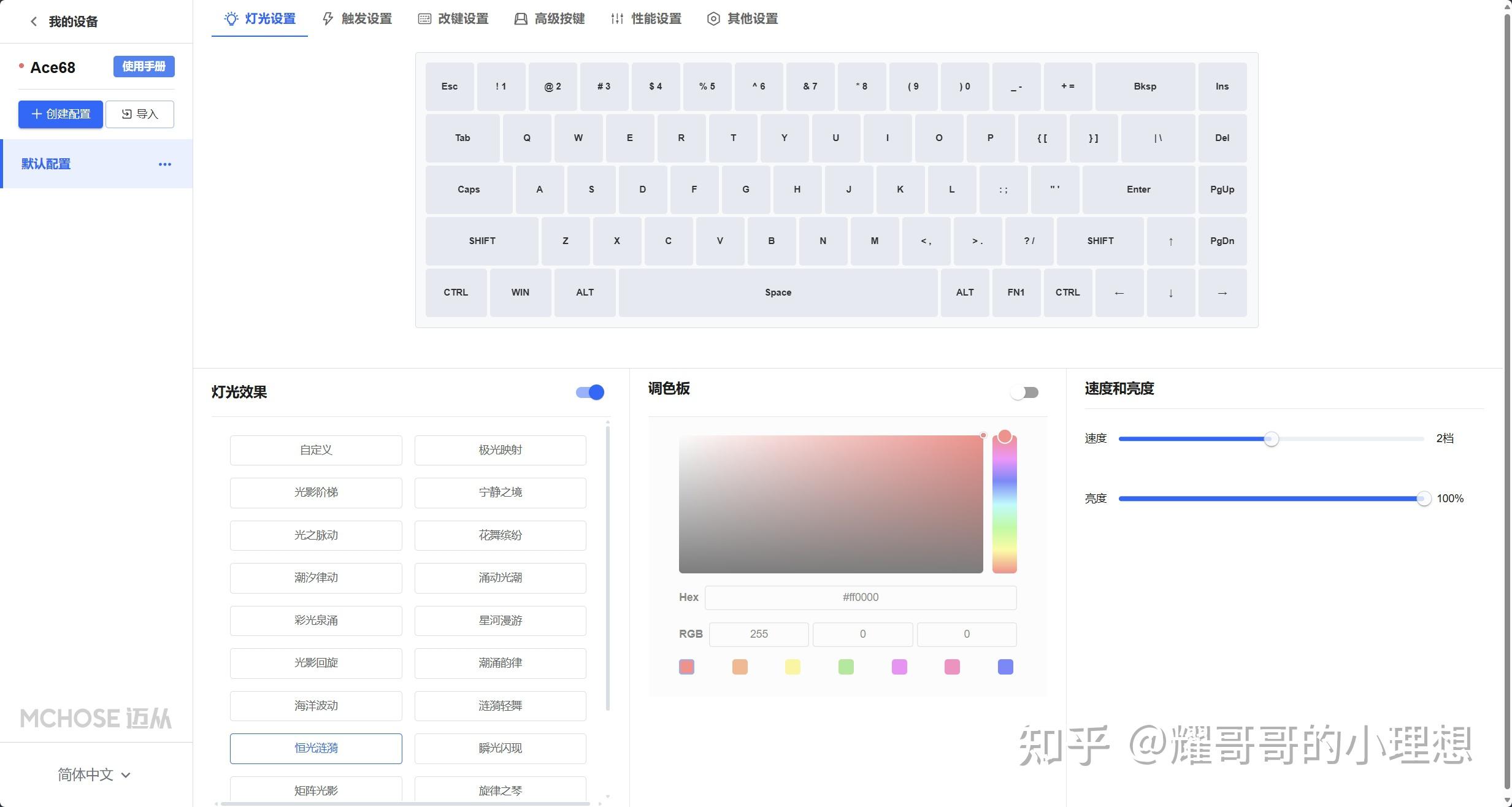Open the 默认配置 options via three-dot icon
Screen dimensions: 1512x807
tap(164, 164)
